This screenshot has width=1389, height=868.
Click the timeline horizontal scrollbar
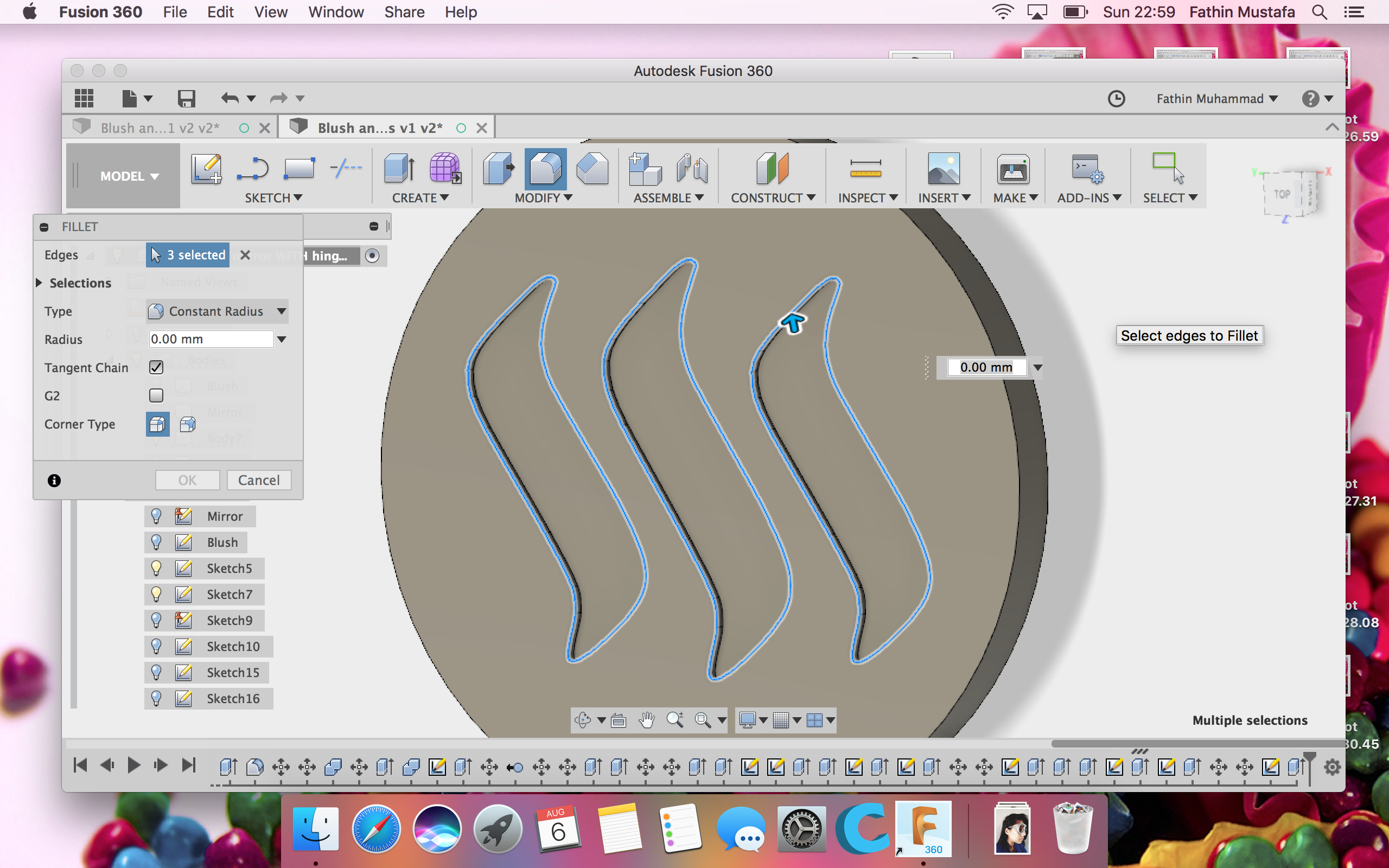[1197, 743]
